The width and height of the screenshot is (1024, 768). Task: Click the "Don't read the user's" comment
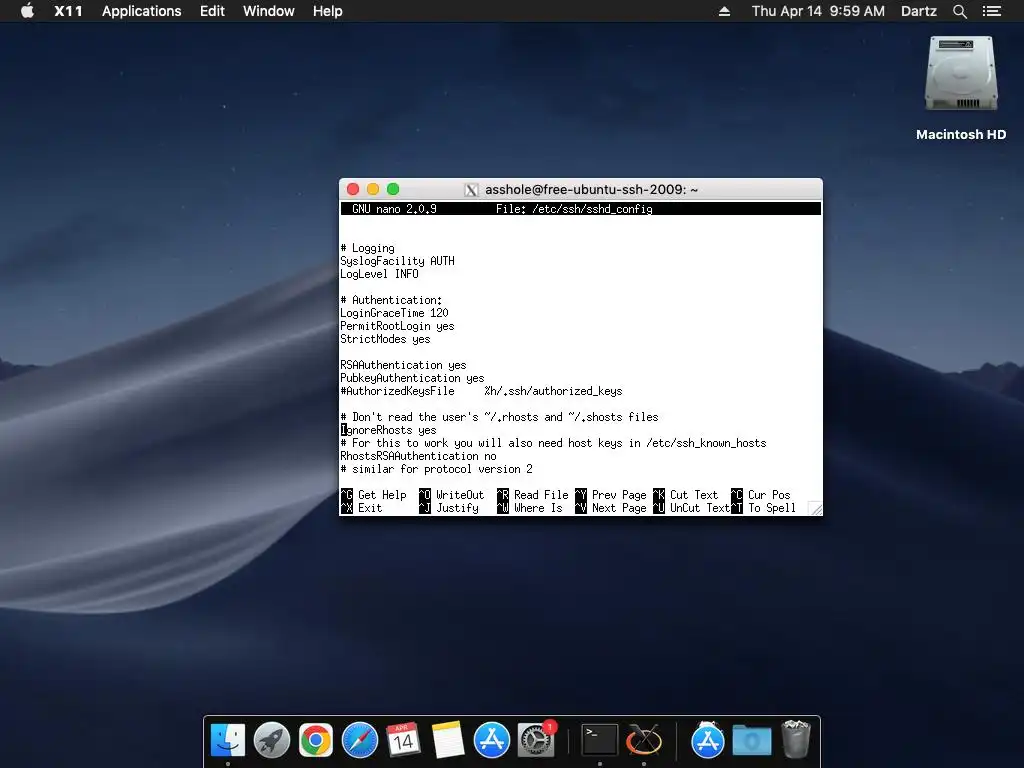tap(500, 417)
